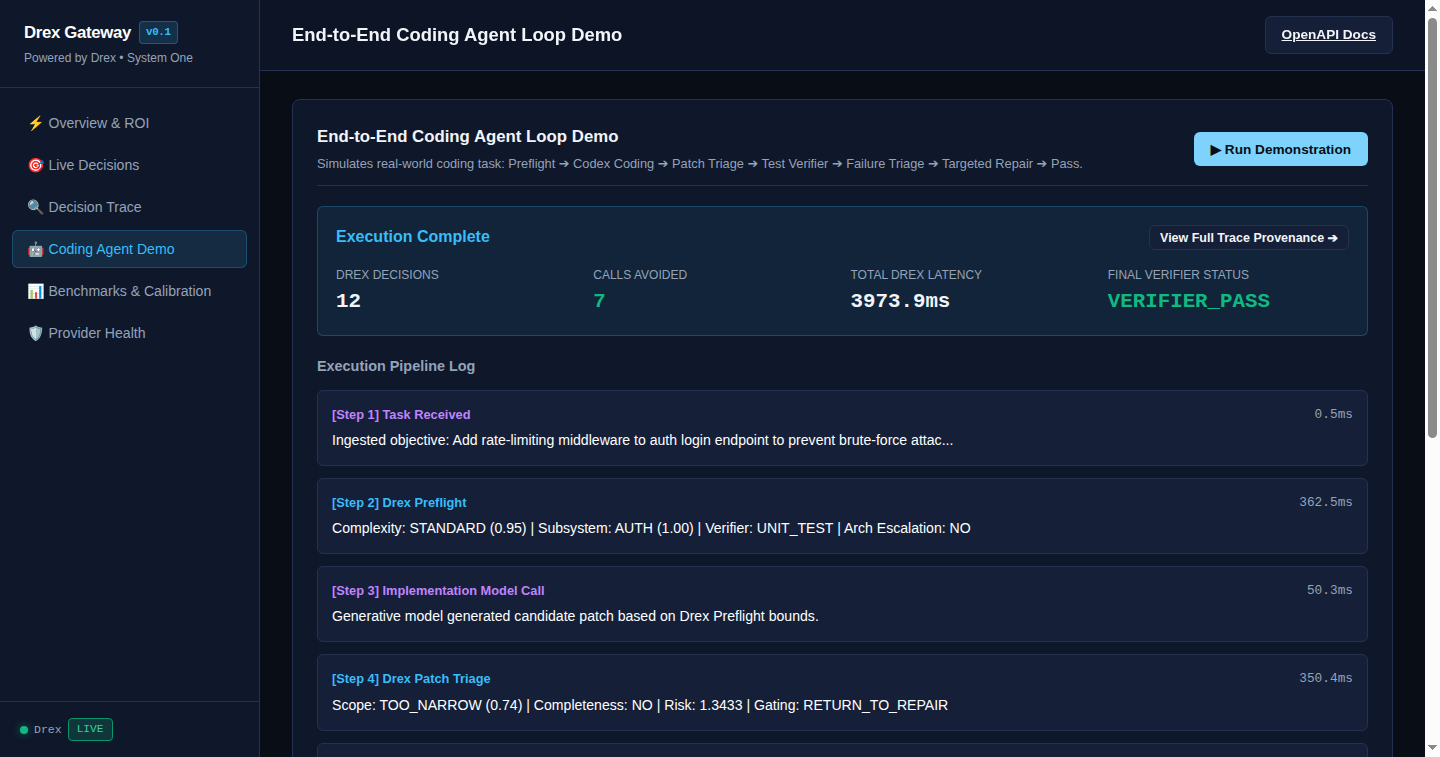The image size is (1440, 757).
Task: Click the 50.3ms timing of Step 3
Action: click(1330, 590)
